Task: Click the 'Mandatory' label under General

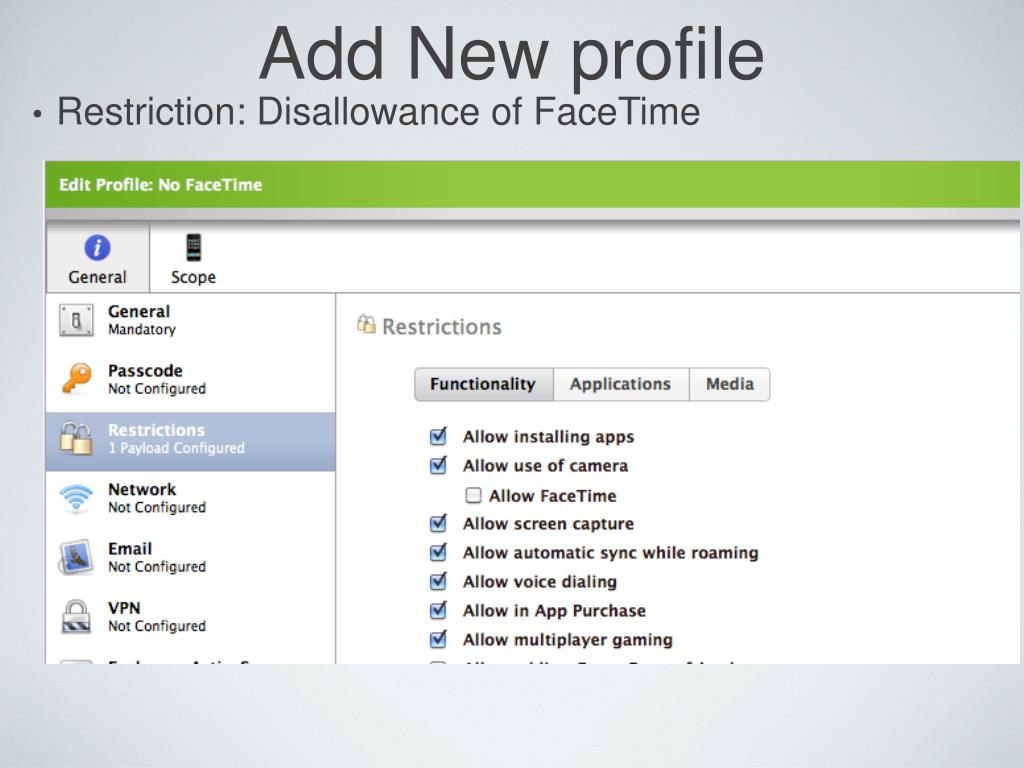Action: (142, 330)
